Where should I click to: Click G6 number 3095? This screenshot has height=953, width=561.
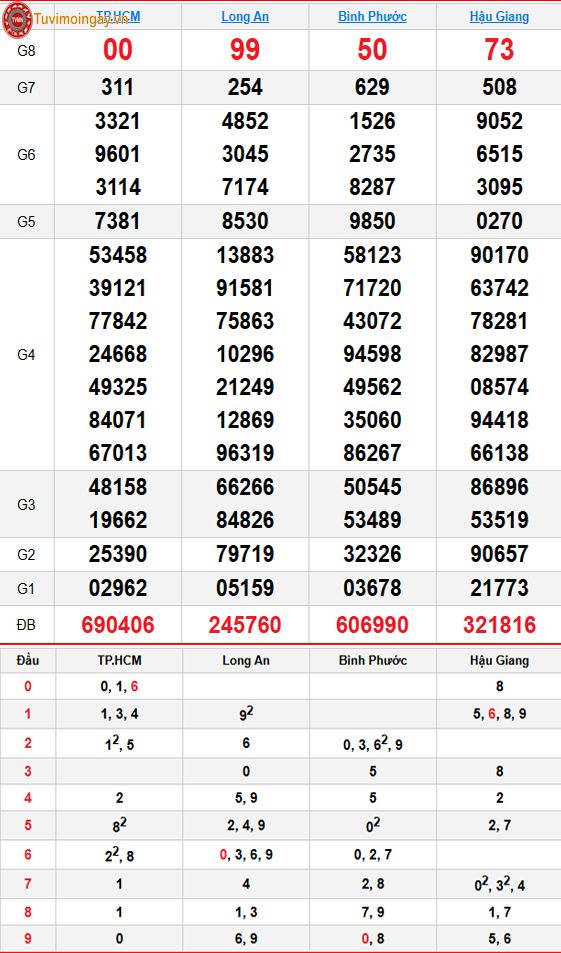(499, 187)
